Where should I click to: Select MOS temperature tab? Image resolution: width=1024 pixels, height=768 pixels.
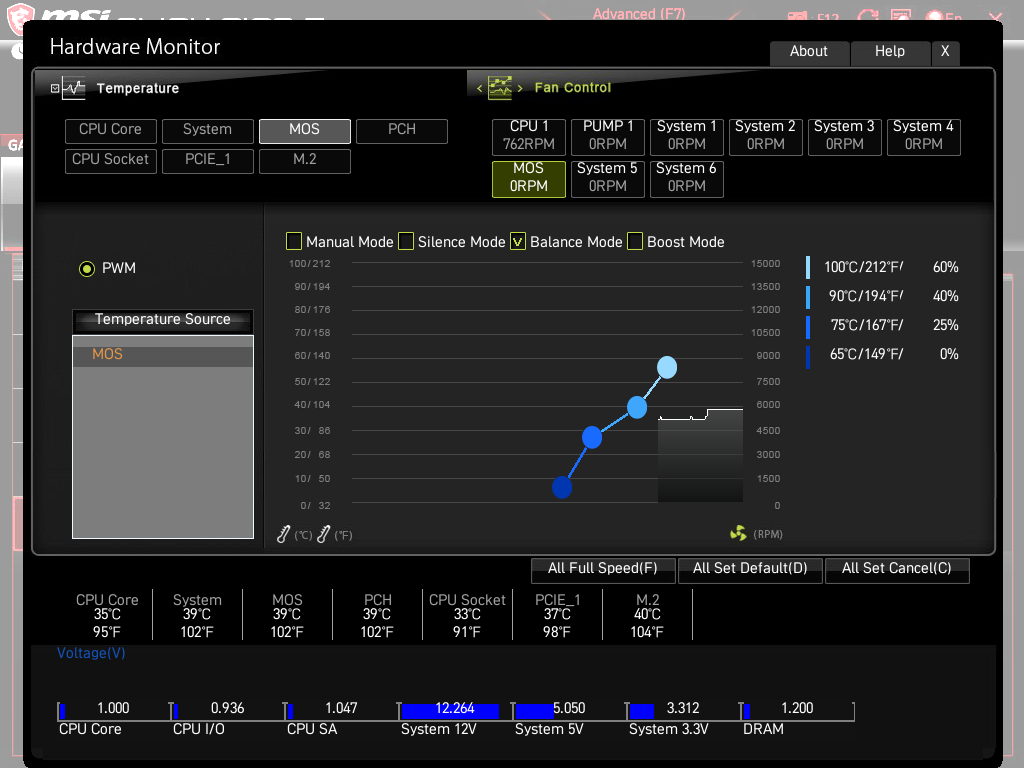coord(305,130)
